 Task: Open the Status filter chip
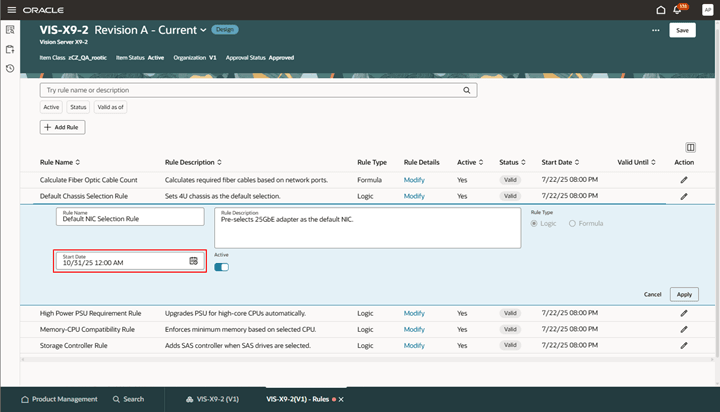pyautogui.click(x=78, y=107)
